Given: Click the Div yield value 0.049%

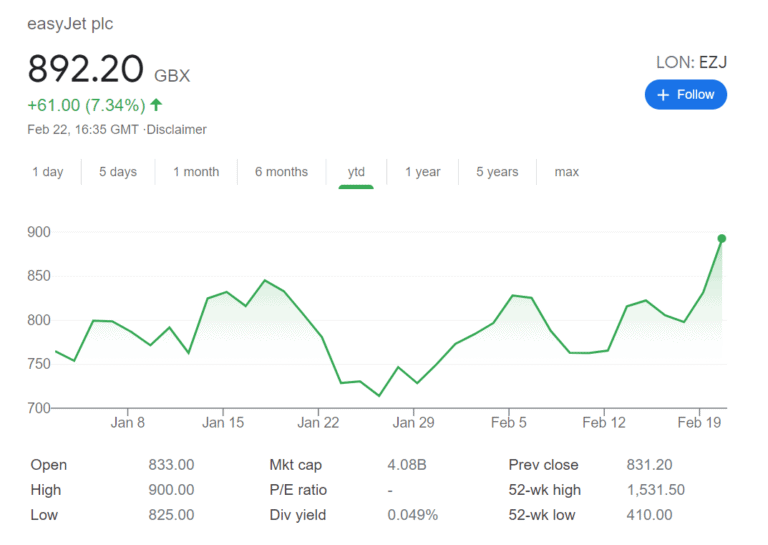Looking at the screenshot, I should [x=412, y=515].
